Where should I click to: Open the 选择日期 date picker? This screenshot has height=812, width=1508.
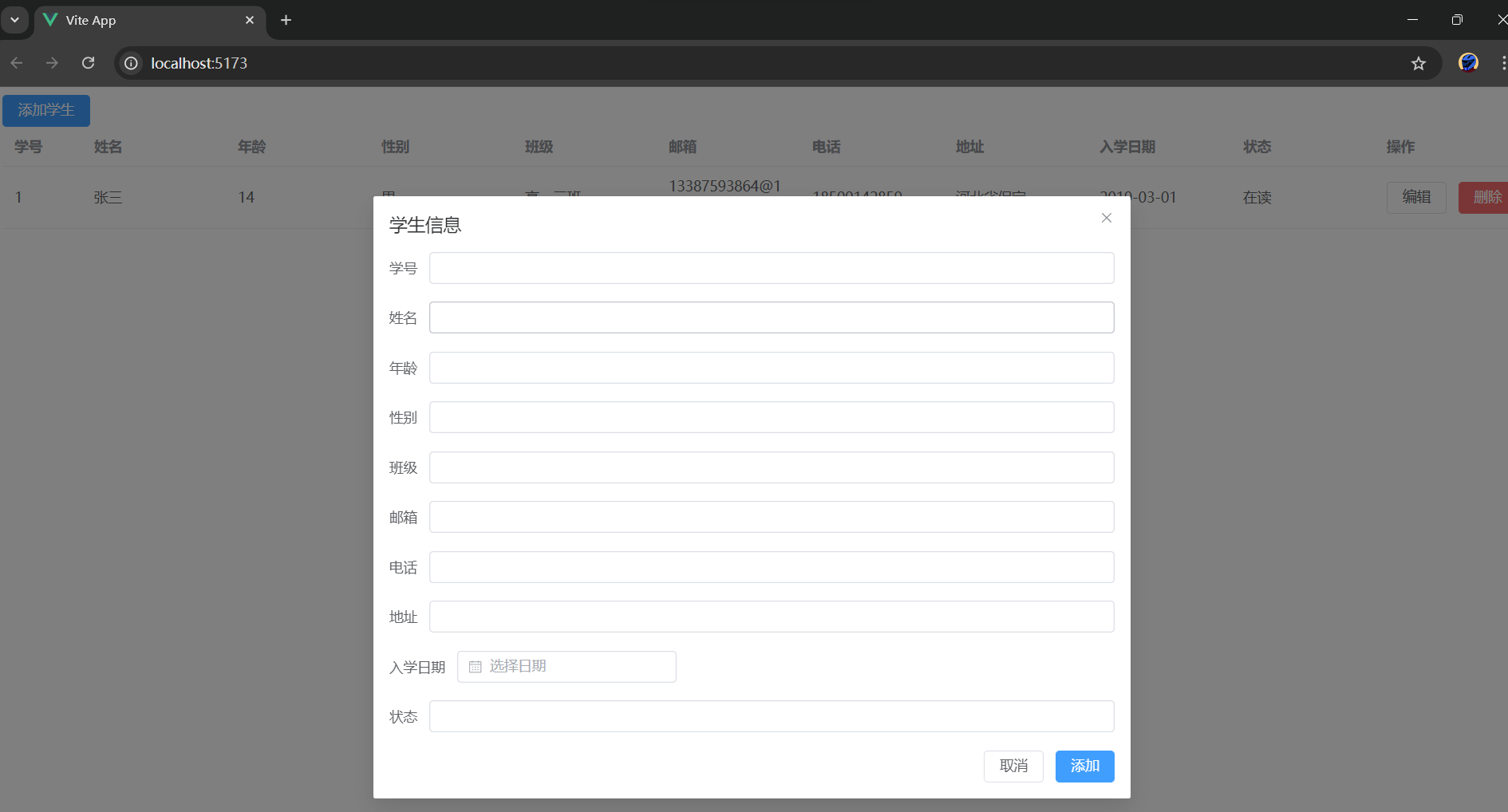tap(566, 667)
